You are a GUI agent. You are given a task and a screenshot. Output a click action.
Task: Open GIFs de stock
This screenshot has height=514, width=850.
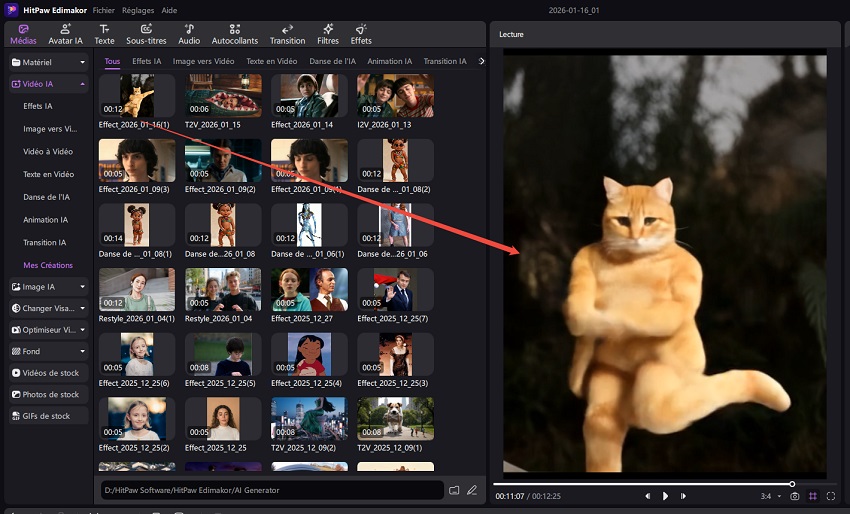tap(48, 416)
